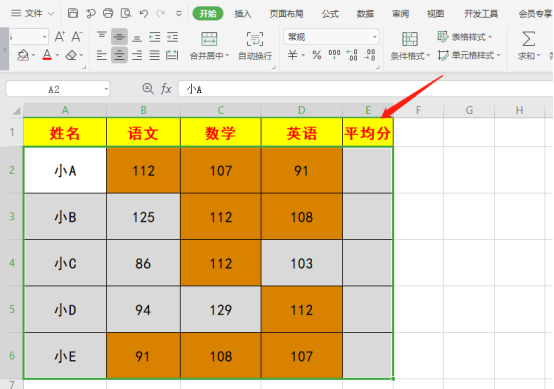
Task: Click the distributed alignment icon
Action: [x=172, y=55]
